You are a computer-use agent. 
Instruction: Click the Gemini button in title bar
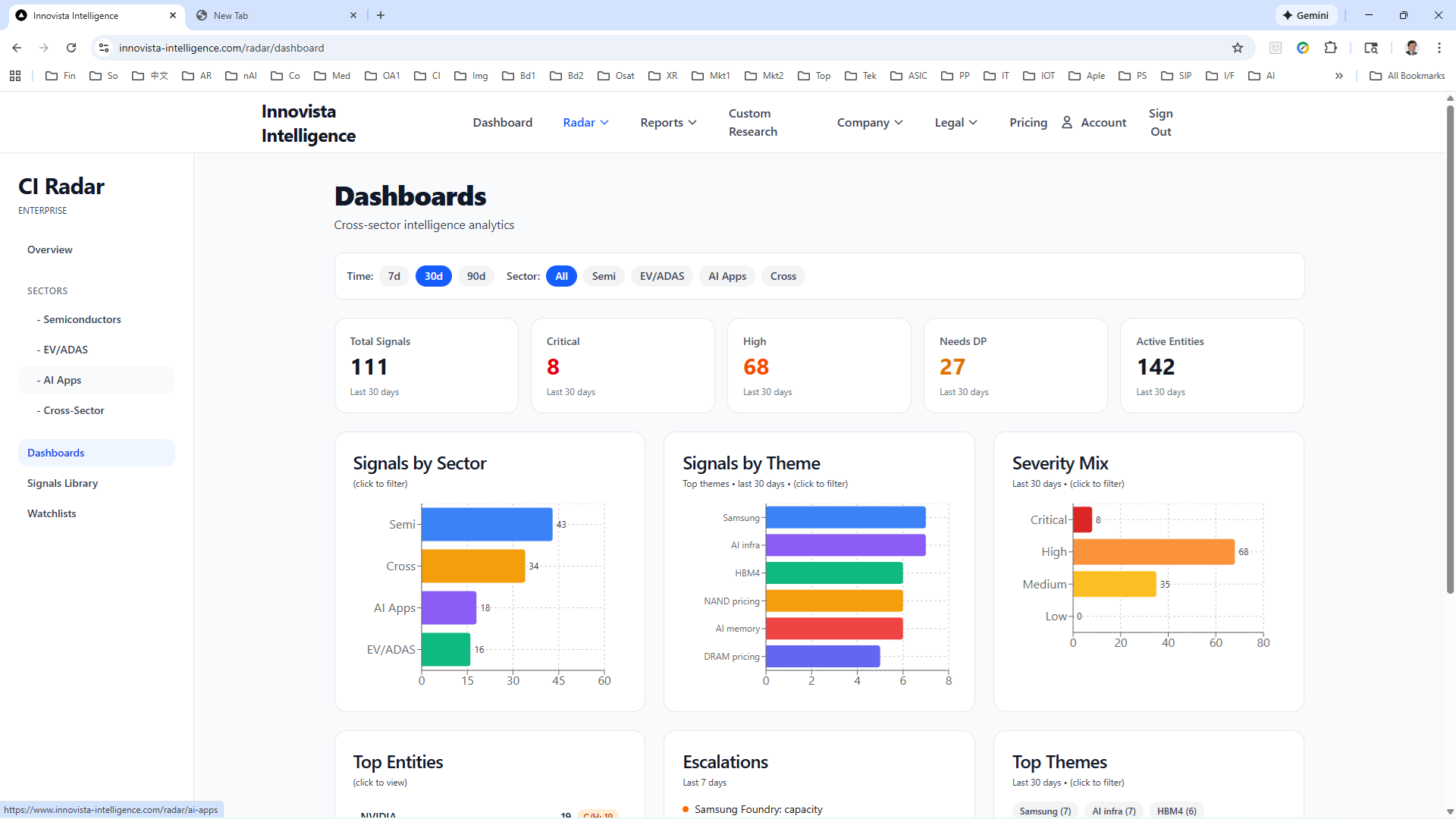coord(1306,15)
